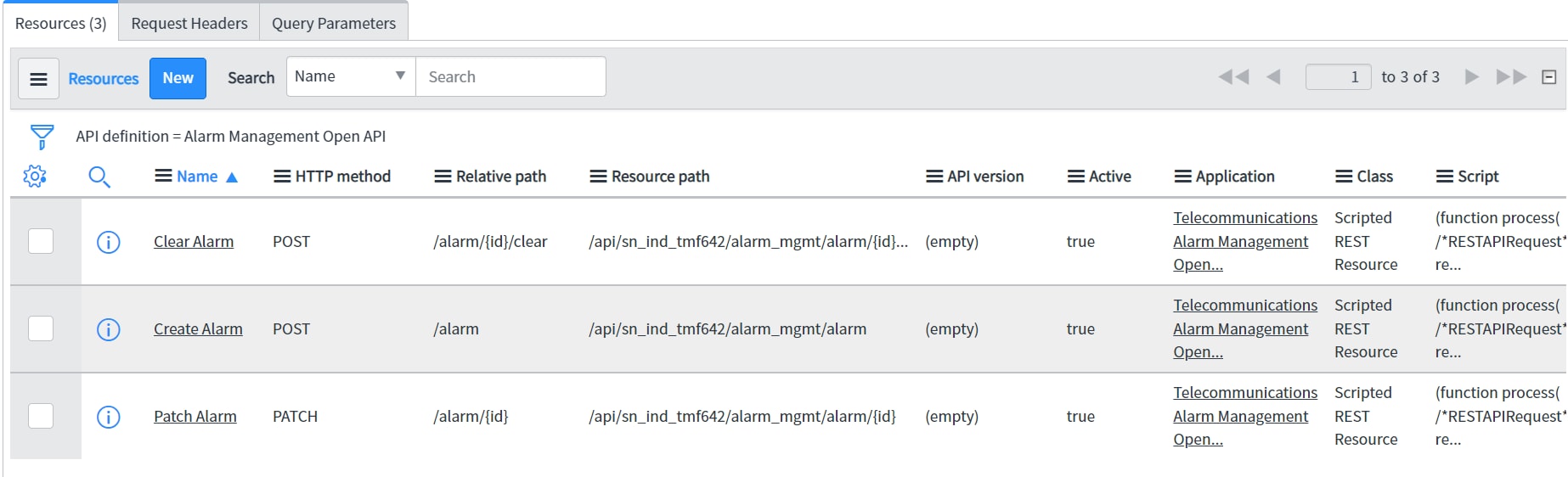The image size is (1568, 477).
Task: Switch to the Request Headers tab
Action: [x=189, y=23]
